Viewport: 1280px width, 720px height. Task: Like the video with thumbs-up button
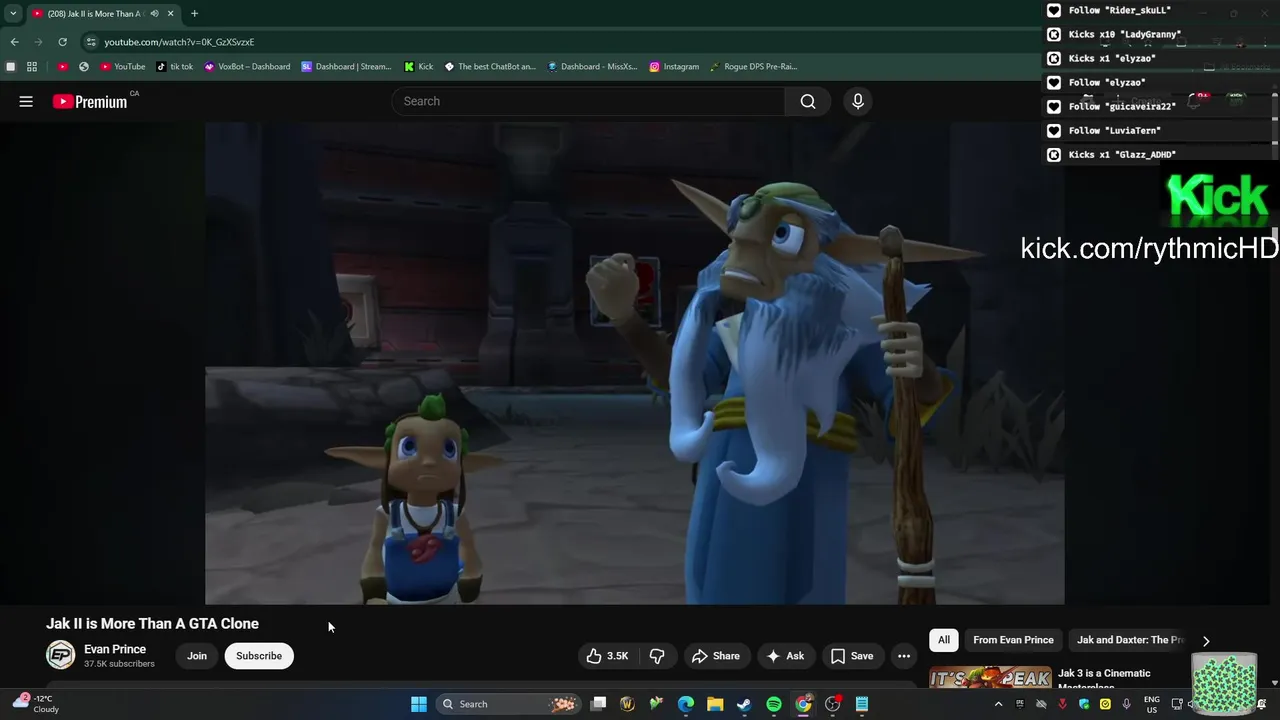608,656
